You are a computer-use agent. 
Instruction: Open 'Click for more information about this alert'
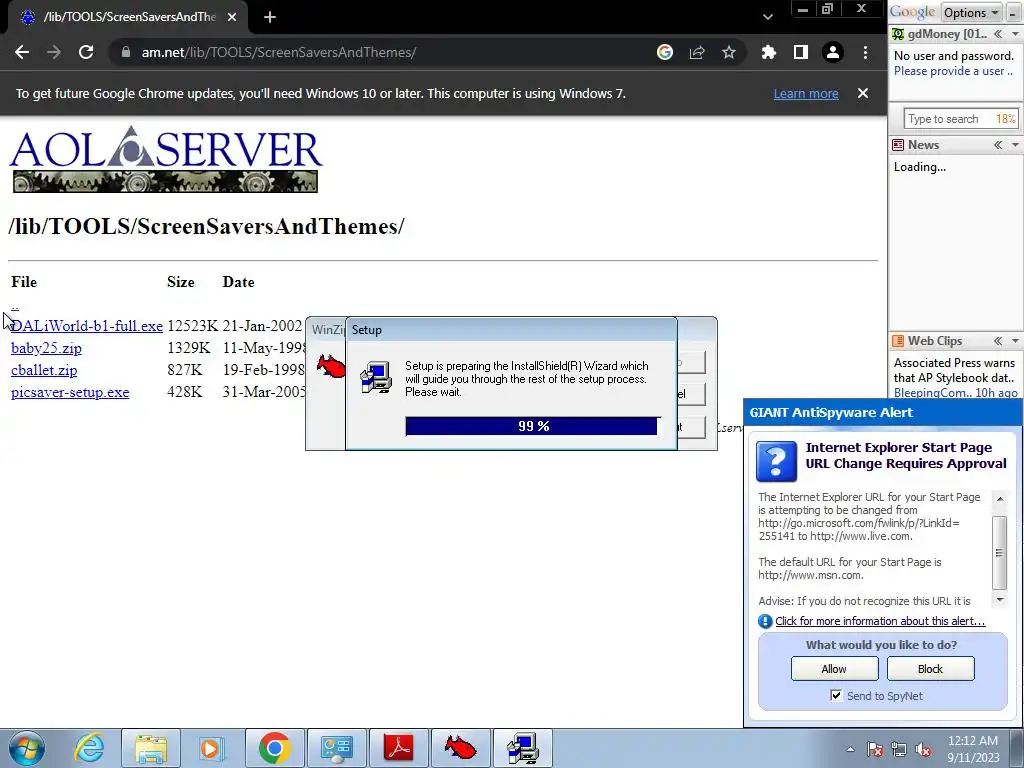click(880, 621)
